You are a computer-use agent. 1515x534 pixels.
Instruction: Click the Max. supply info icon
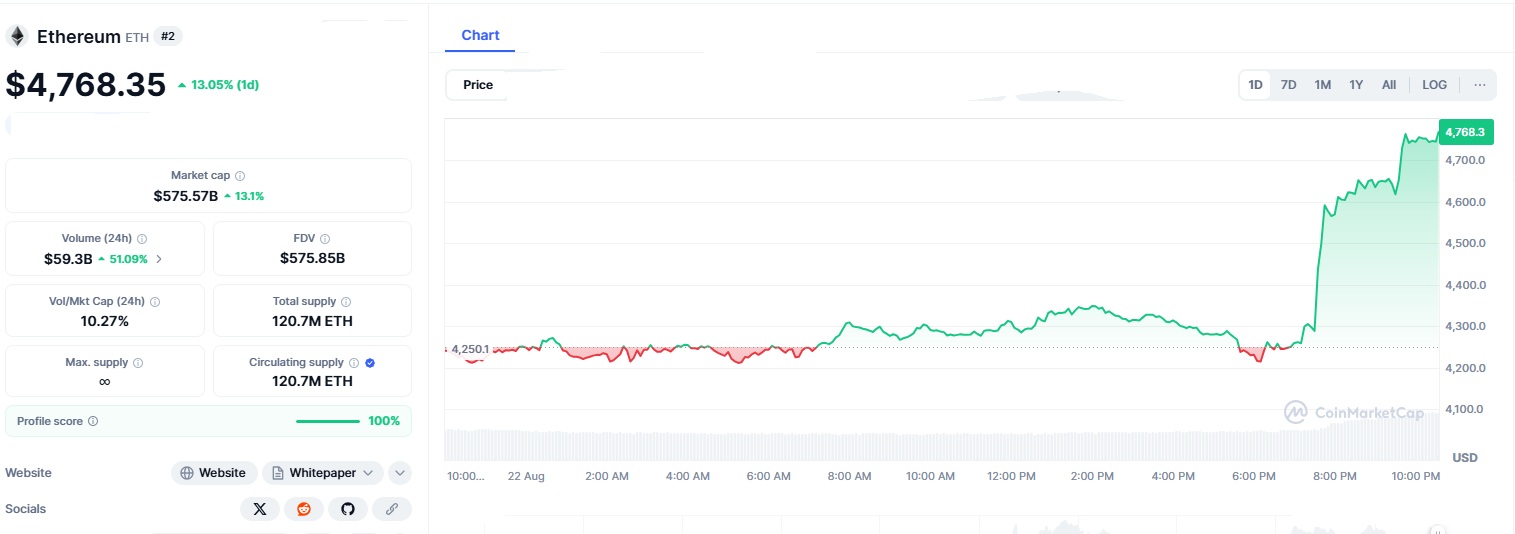click(x=138, y=363)
